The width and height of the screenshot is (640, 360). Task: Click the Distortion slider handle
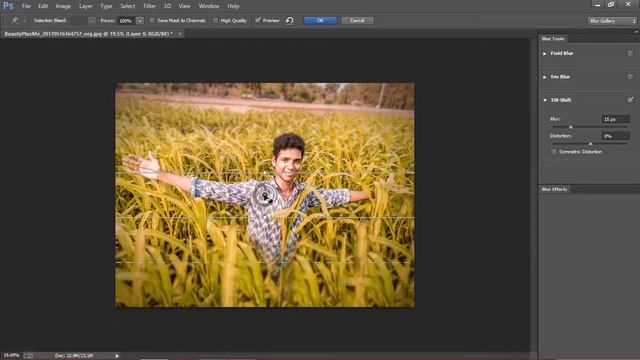pyautogui.click(x=590, y=144)
